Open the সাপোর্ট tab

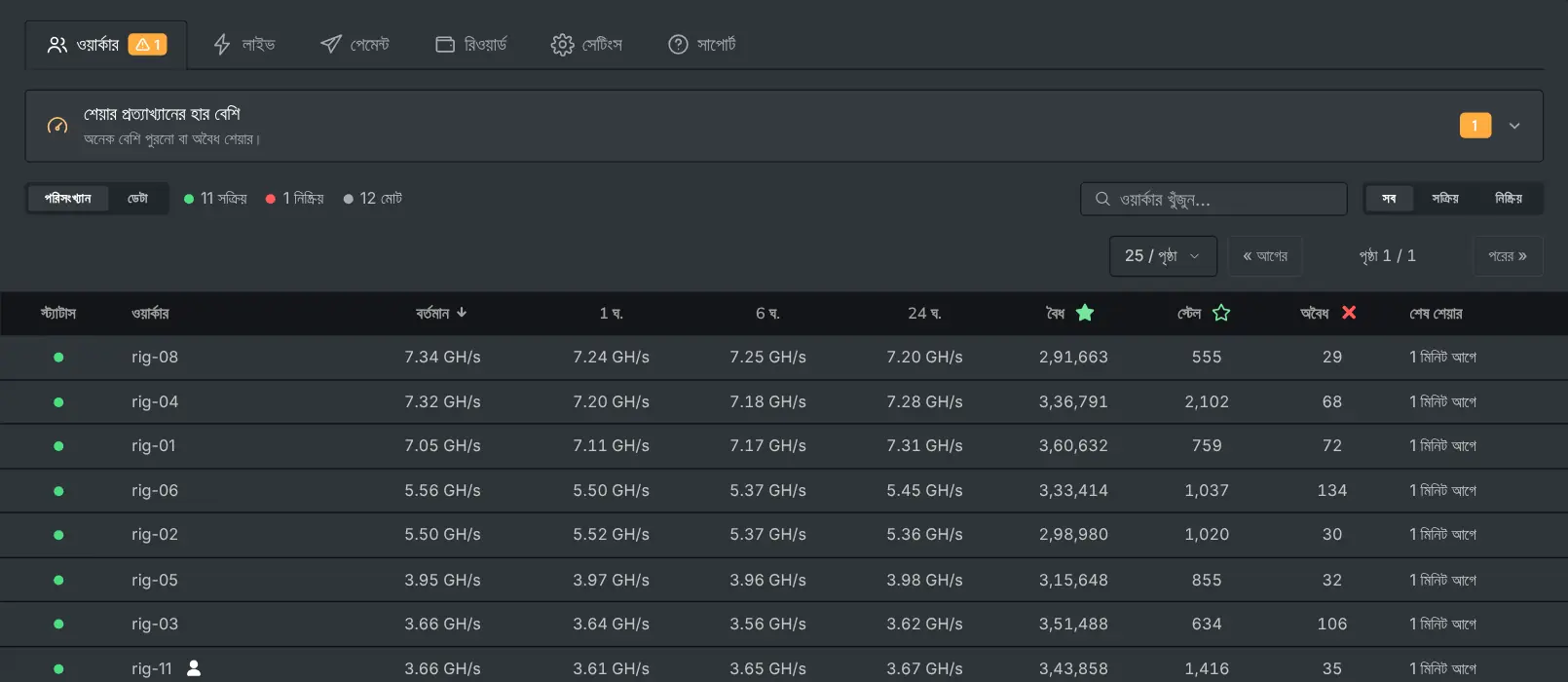pos(702,45)
